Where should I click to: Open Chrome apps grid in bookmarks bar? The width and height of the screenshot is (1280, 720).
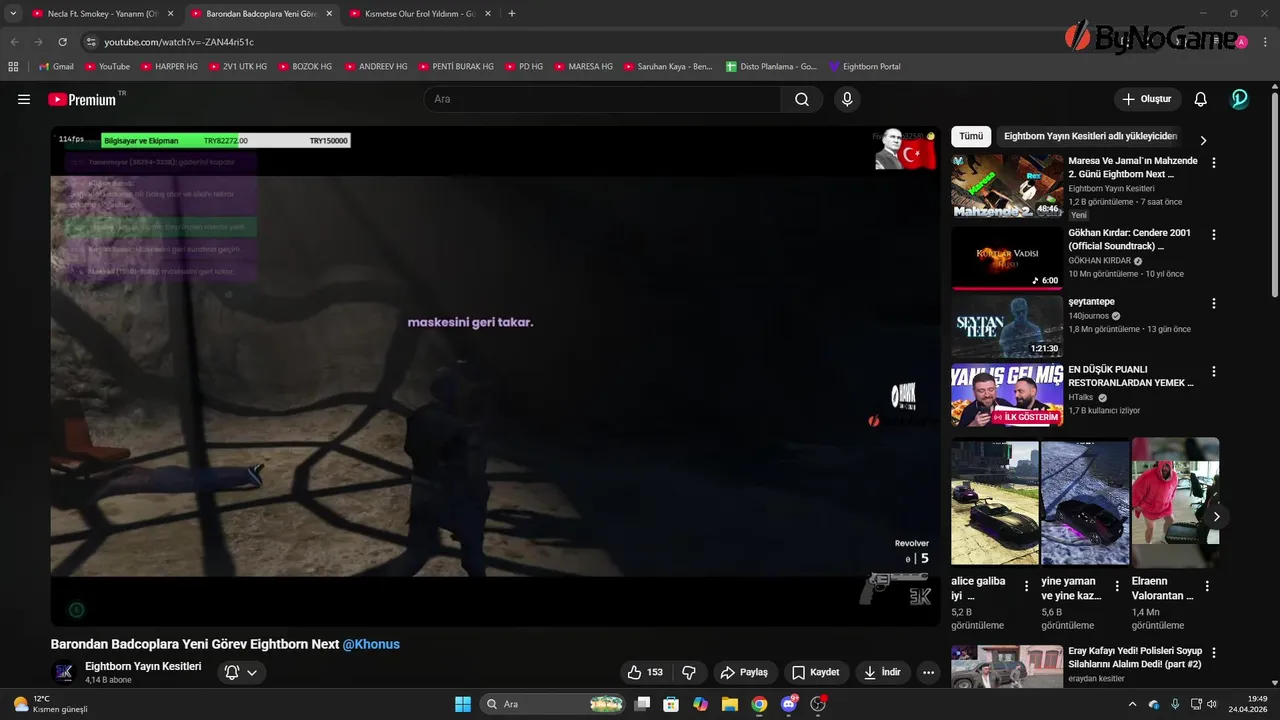(x=13, y=67)
